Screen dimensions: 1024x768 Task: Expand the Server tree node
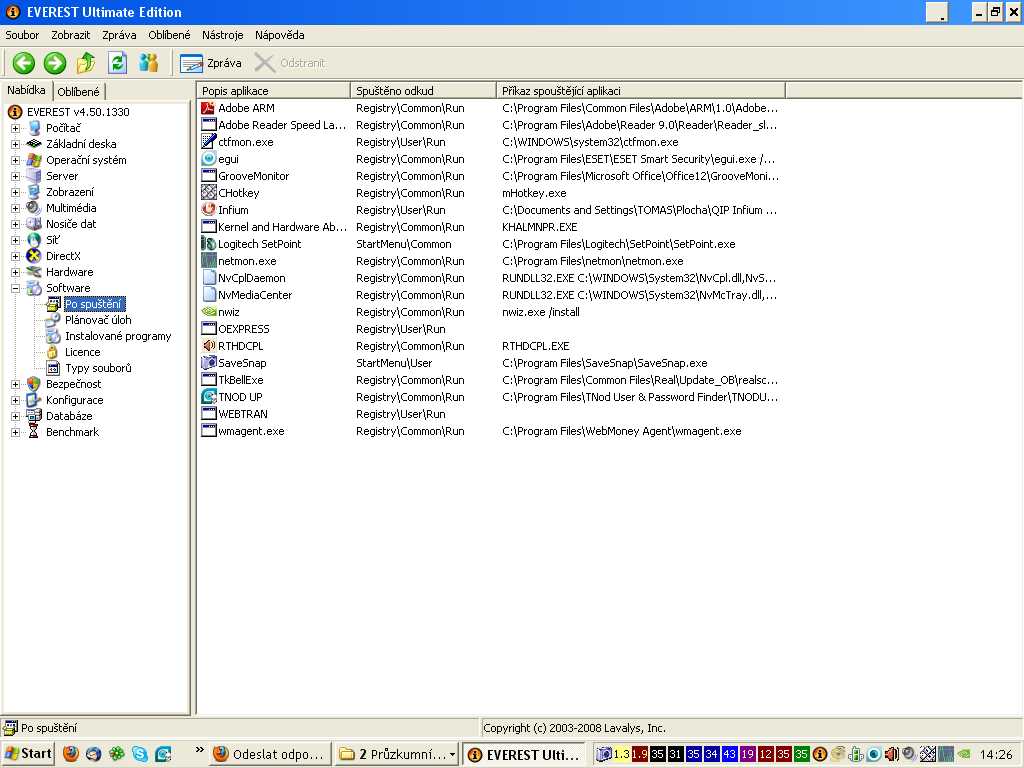pos(15,176)
